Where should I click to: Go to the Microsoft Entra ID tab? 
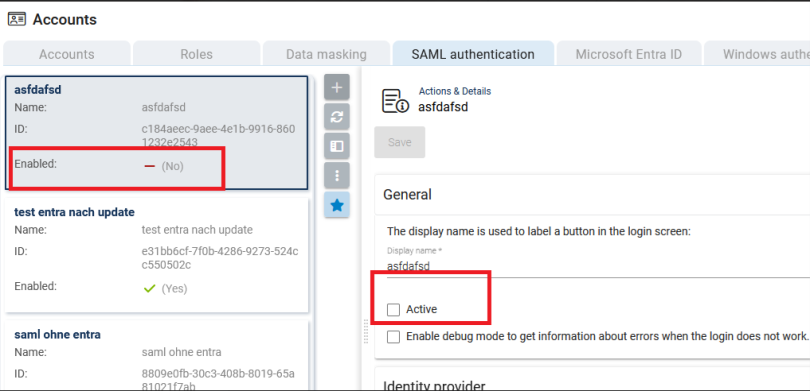(x=629, y=54)
